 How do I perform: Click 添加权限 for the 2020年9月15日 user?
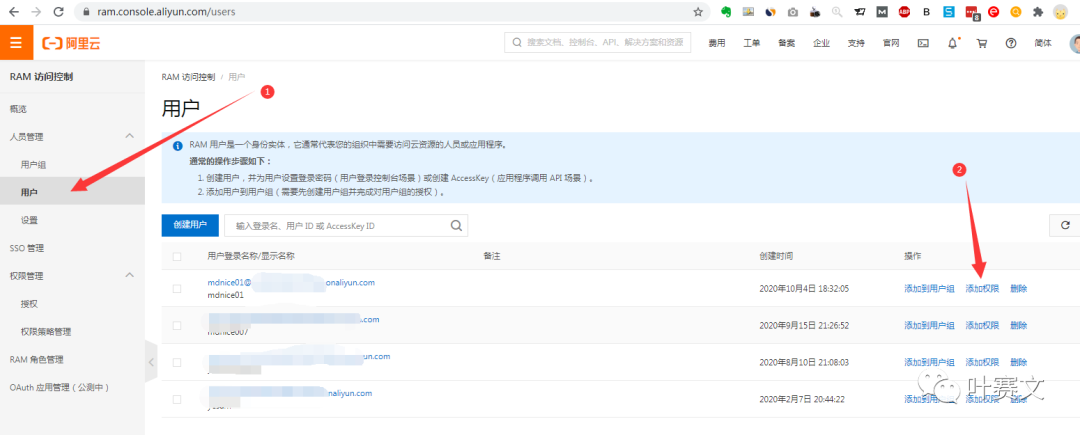coord(982,325)
